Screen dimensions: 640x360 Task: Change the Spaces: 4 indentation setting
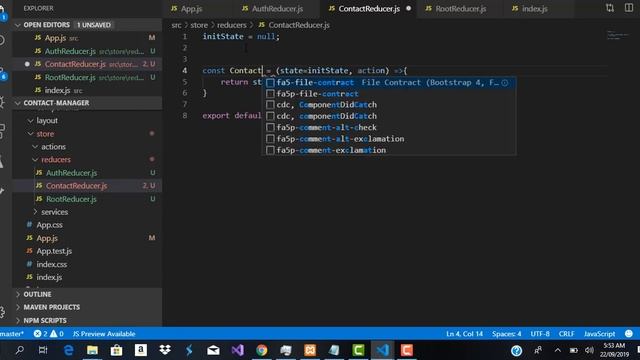pyautogui.click(x=507, y=333)
